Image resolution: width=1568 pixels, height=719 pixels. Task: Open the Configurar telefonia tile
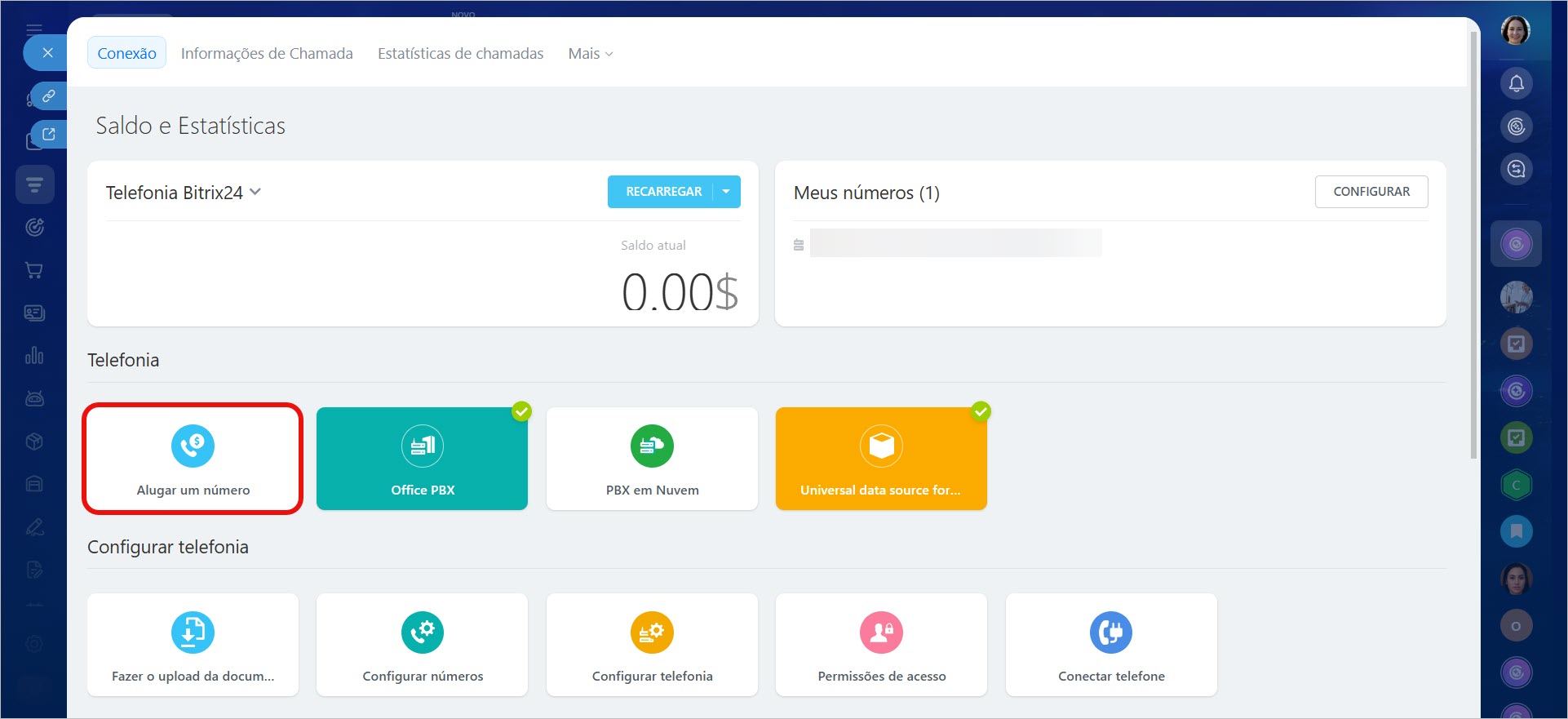click(652, 645)
